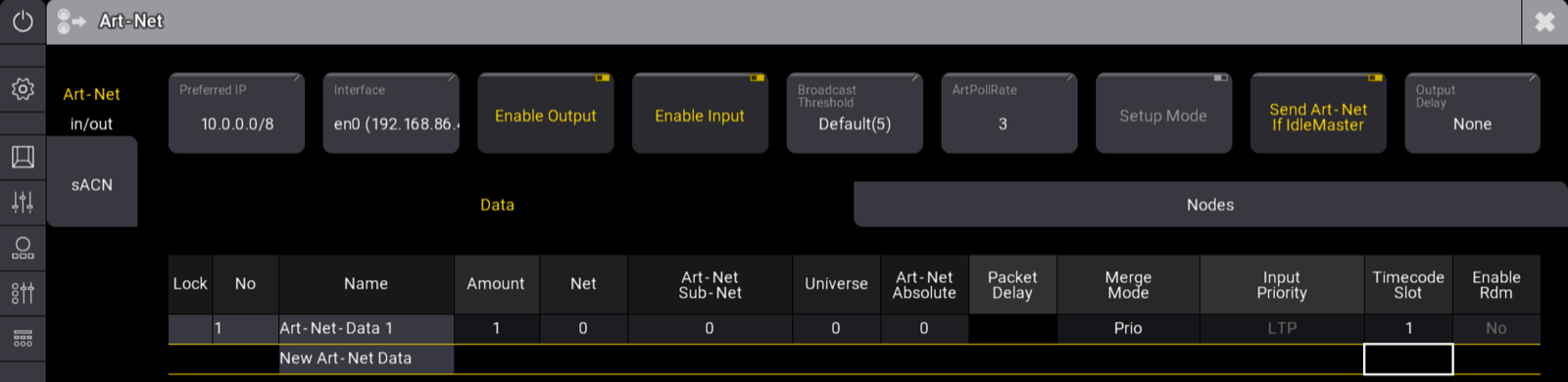This screenshot has width=1568, height=382.
Task: Toggle Setup Mode
Action: pyautogui.click(x=1163, y=114)
